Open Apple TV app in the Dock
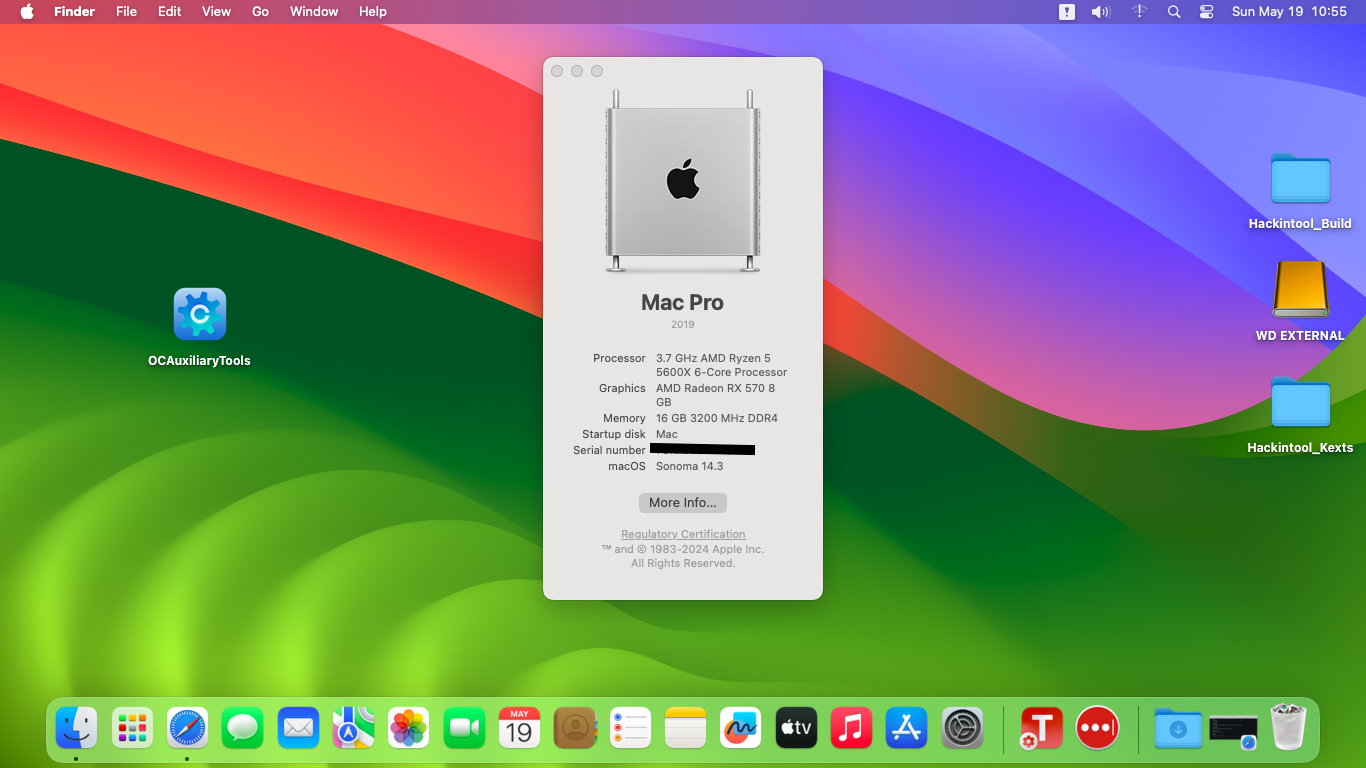1366x768 pixels. (x=796, y=727)
